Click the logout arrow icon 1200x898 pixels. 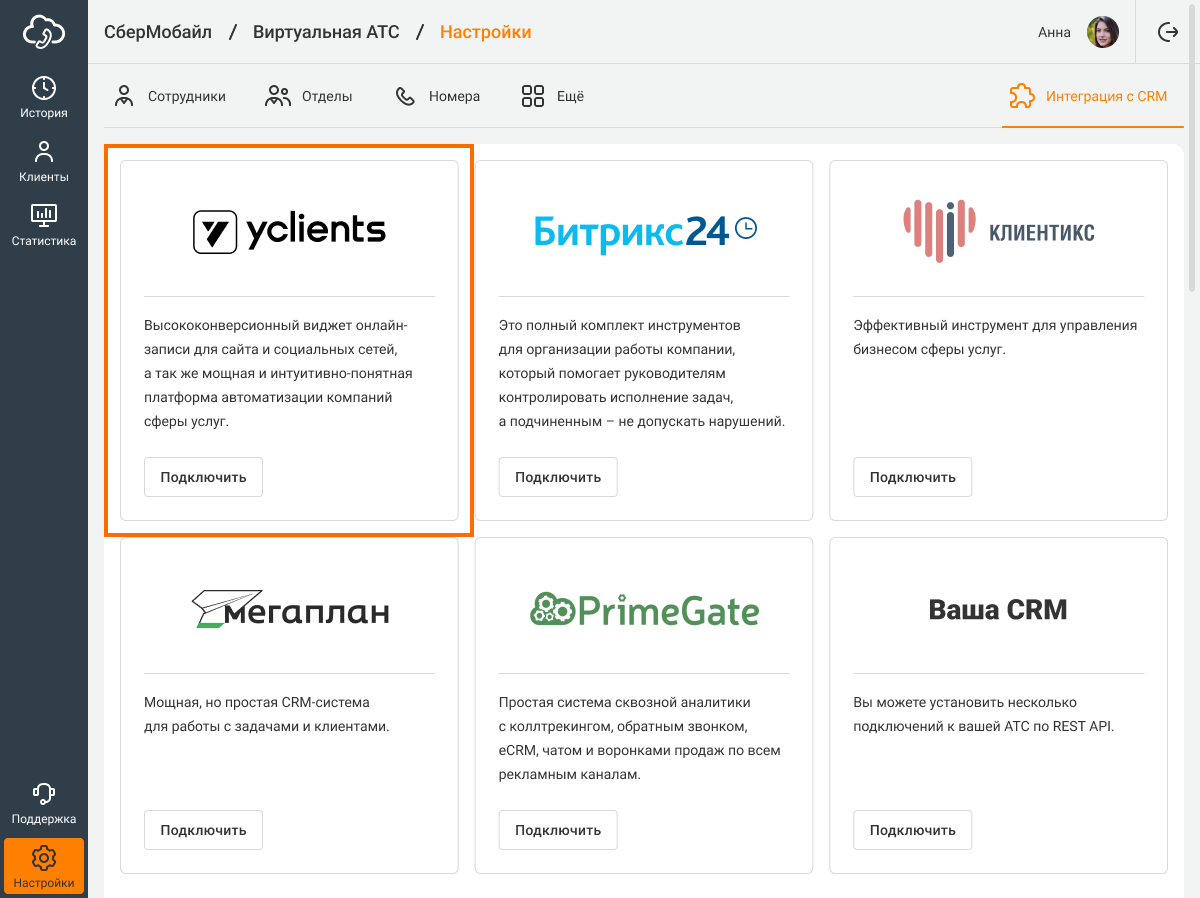pos(1168,32)
